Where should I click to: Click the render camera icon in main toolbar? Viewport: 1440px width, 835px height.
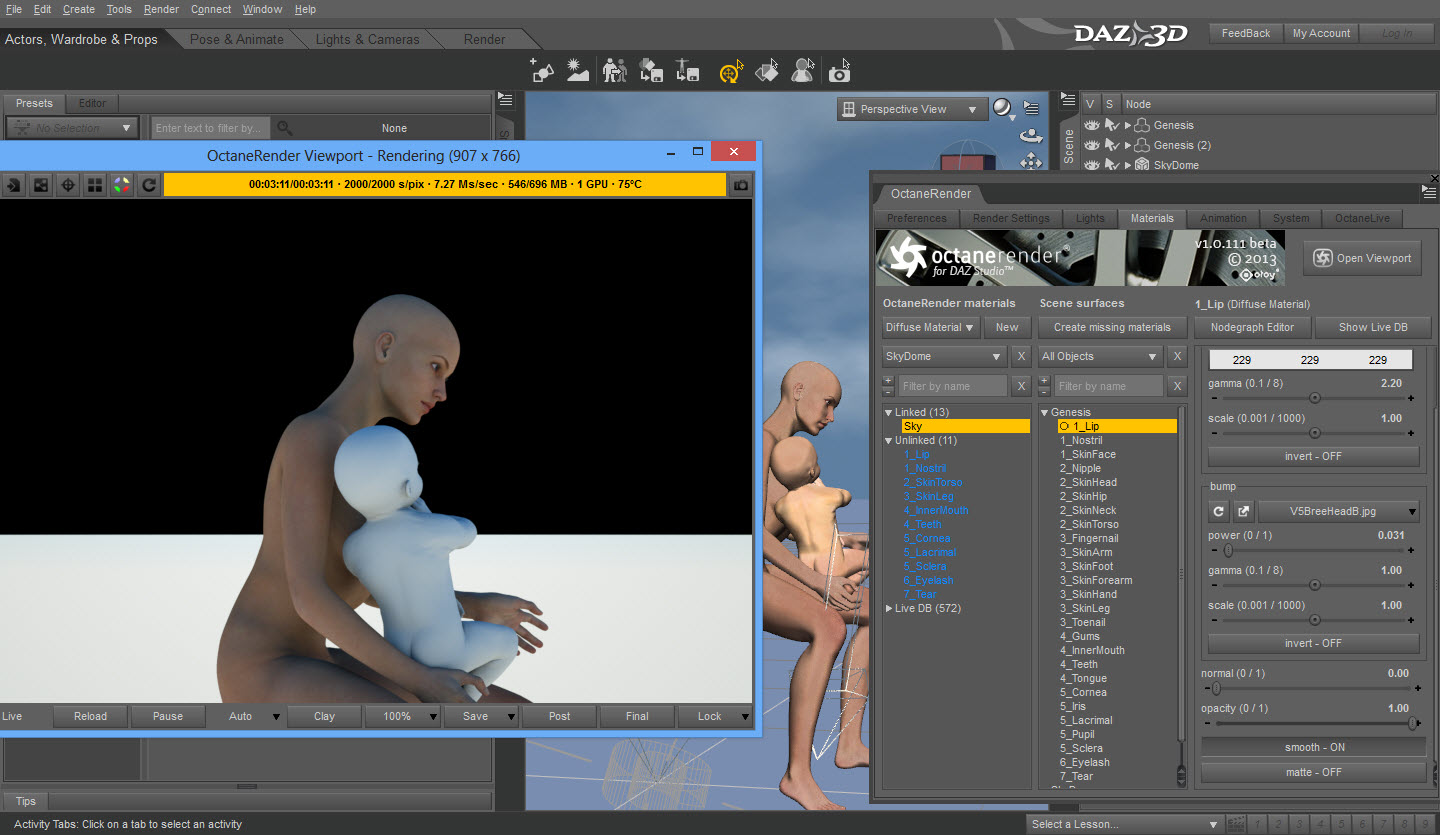[840, 72]
